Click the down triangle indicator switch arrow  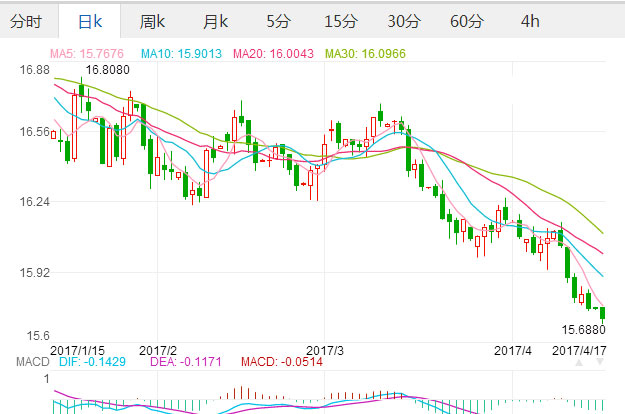pyautogui.click(x=599, y=362)
